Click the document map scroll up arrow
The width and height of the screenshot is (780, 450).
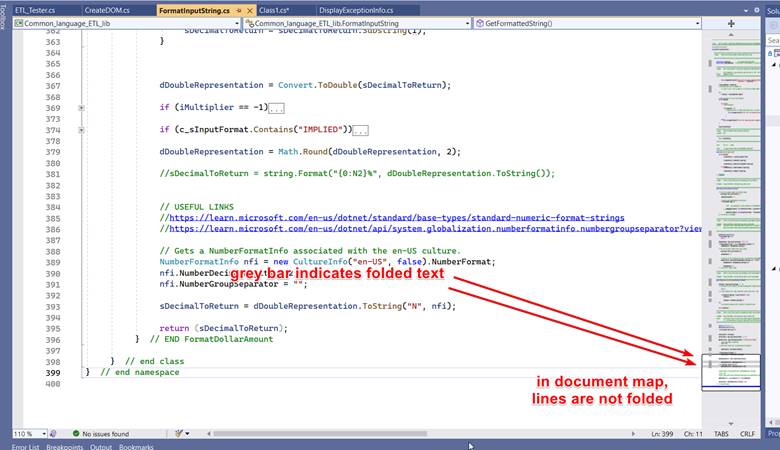pyautogui.click(x=731, y=35)
